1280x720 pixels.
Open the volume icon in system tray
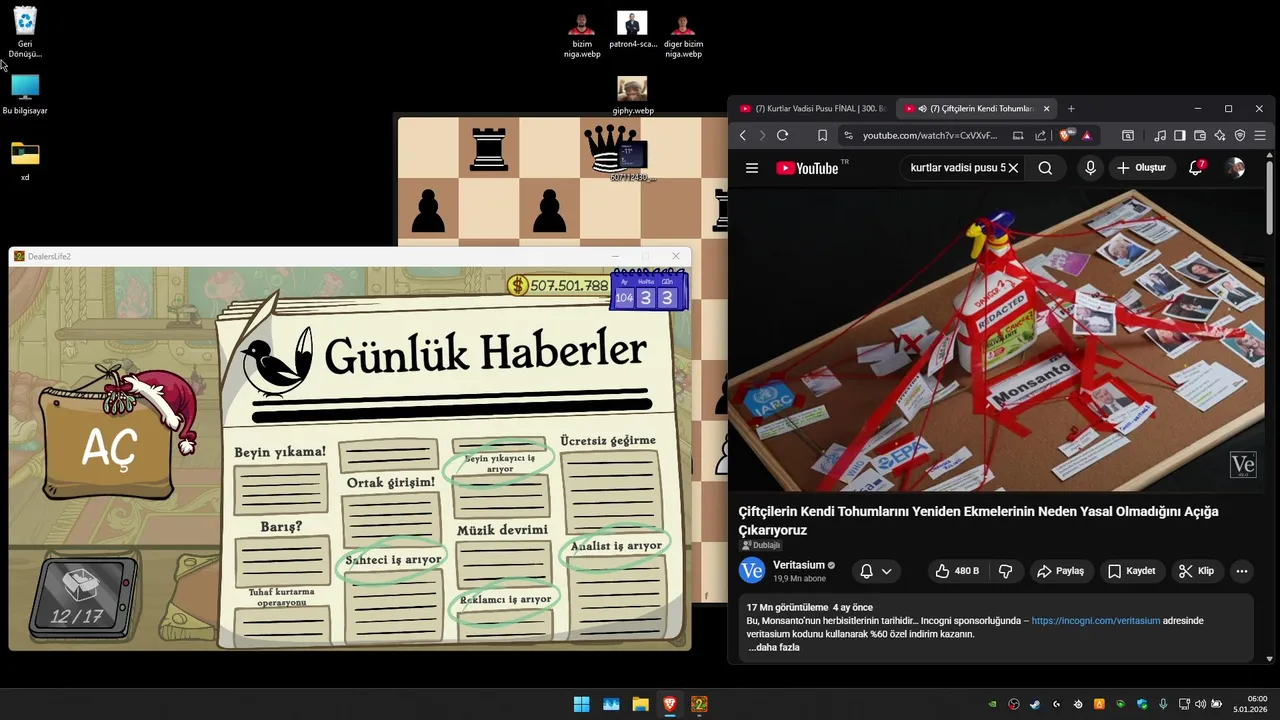click(x=1200, y=704)
